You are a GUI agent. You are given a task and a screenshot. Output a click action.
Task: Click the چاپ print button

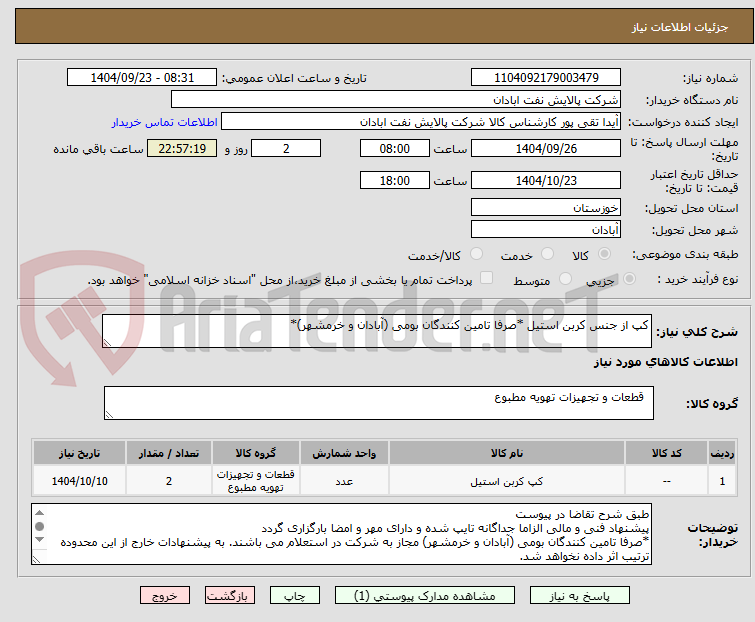pyautogui.click(x=294, y=596)
